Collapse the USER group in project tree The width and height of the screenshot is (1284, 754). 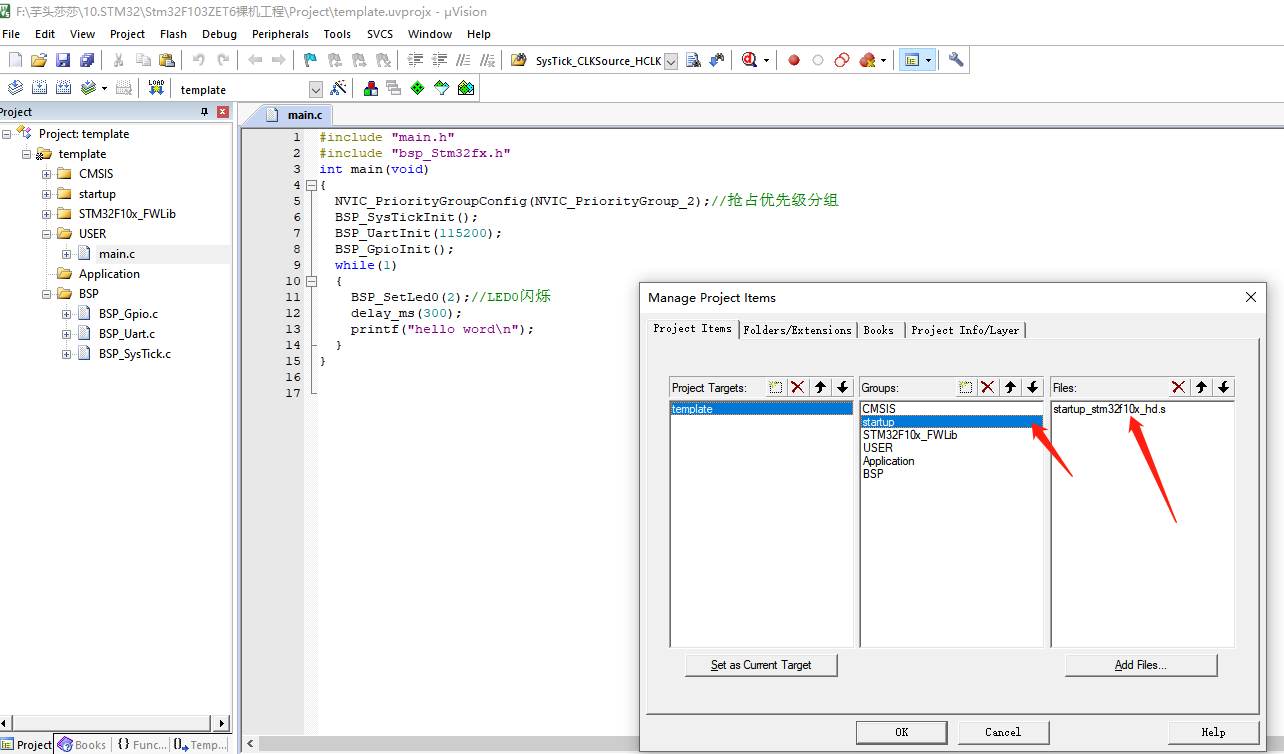point(47,234)
